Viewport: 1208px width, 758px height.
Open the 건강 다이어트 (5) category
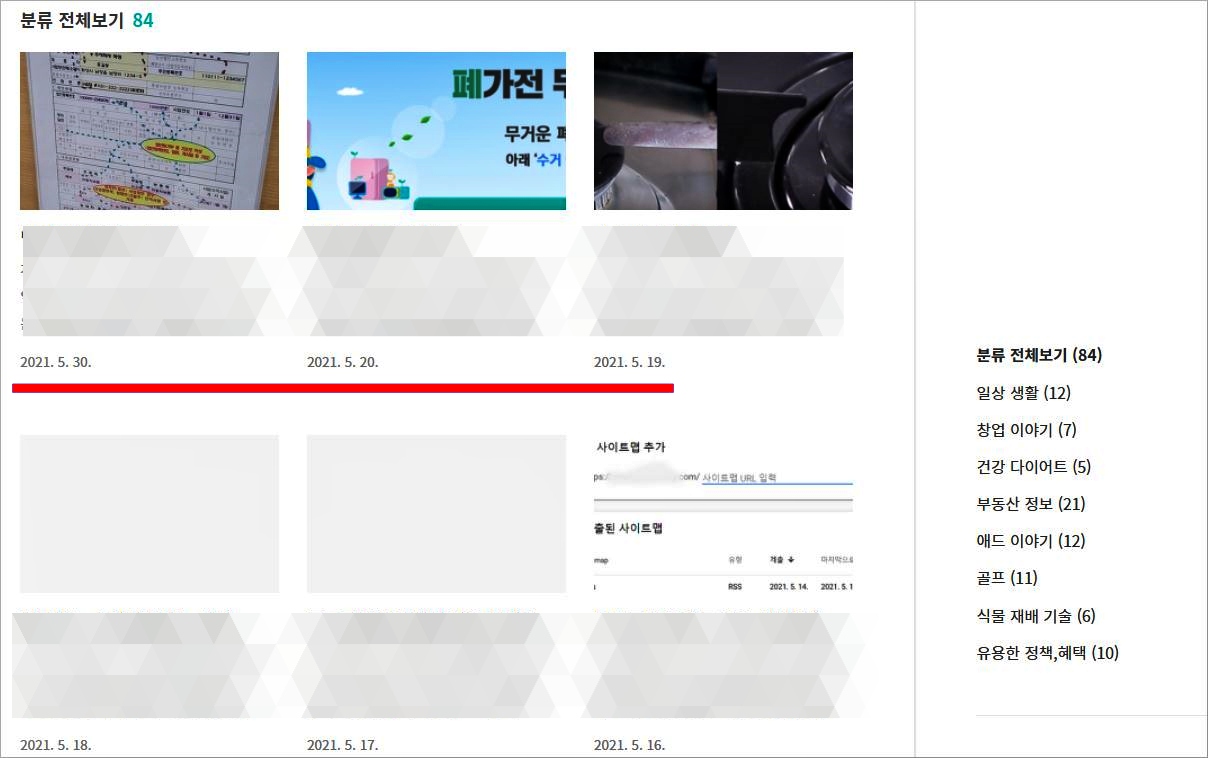pyautogui.click(x=1031, y=466)
